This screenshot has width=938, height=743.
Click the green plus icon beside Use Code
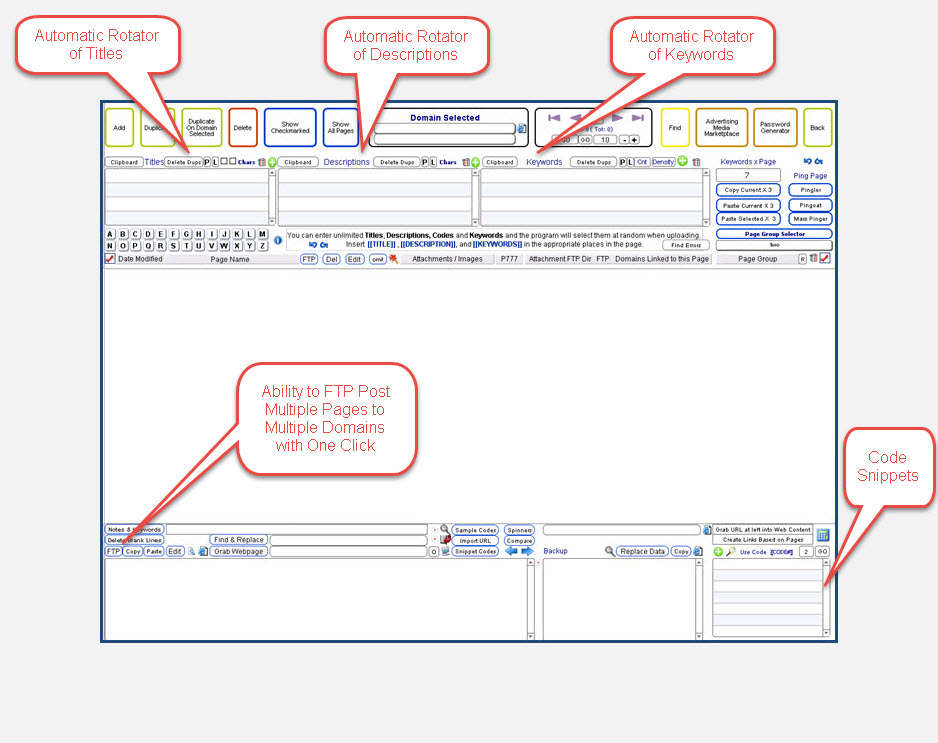718,551
